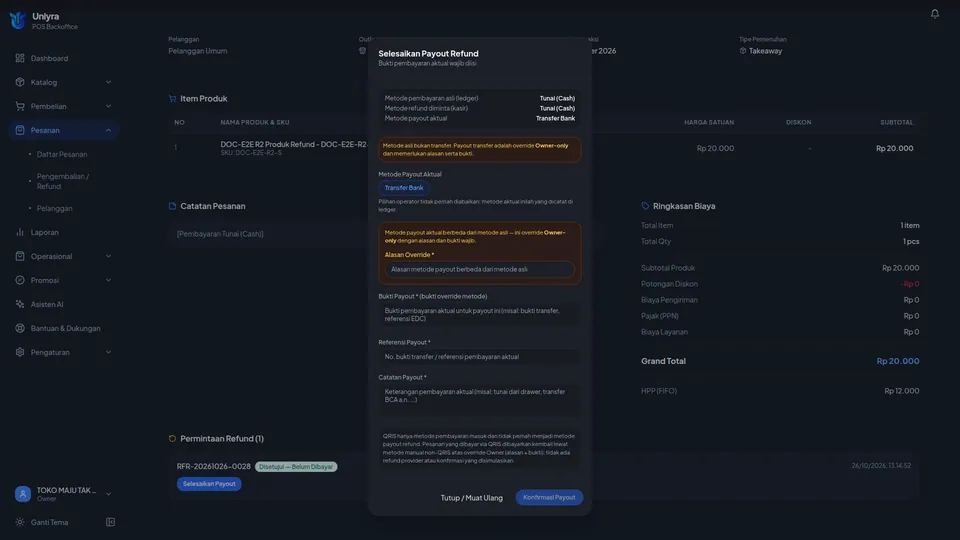The width and height of the screenshot is (960, 540).
Task: Collapse sidebar using panel icon
Action: (x=110, y=522)
